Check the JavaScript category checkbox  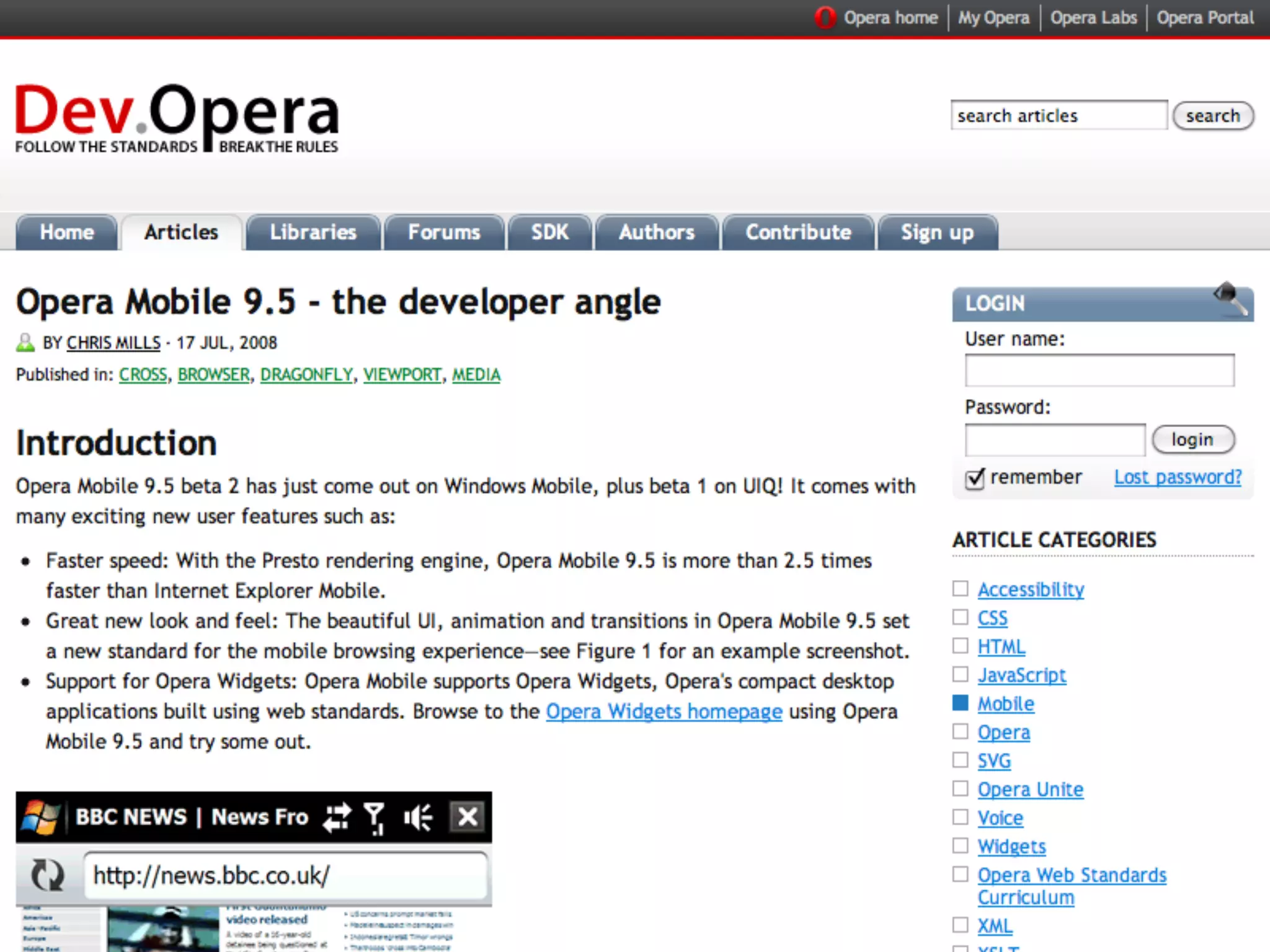coord(960,674)
